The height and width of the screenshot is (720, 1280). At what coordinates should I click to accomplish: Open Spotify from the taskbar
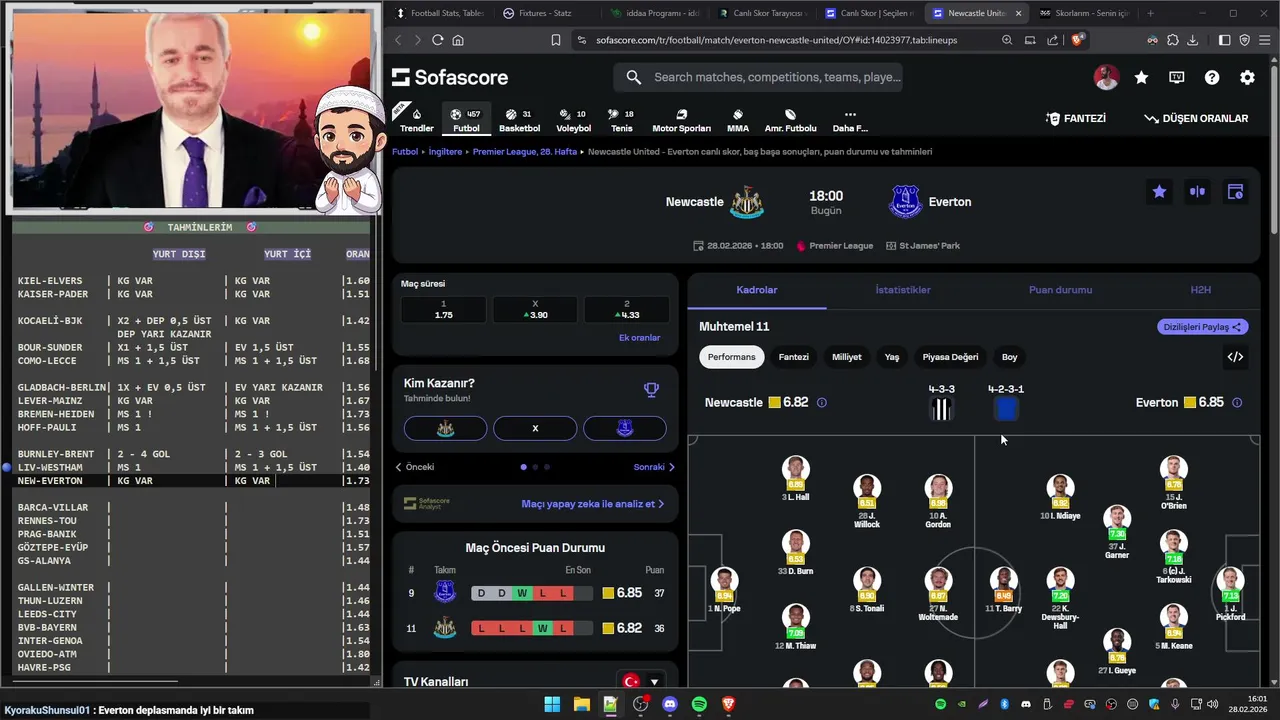tap(699, 704)
